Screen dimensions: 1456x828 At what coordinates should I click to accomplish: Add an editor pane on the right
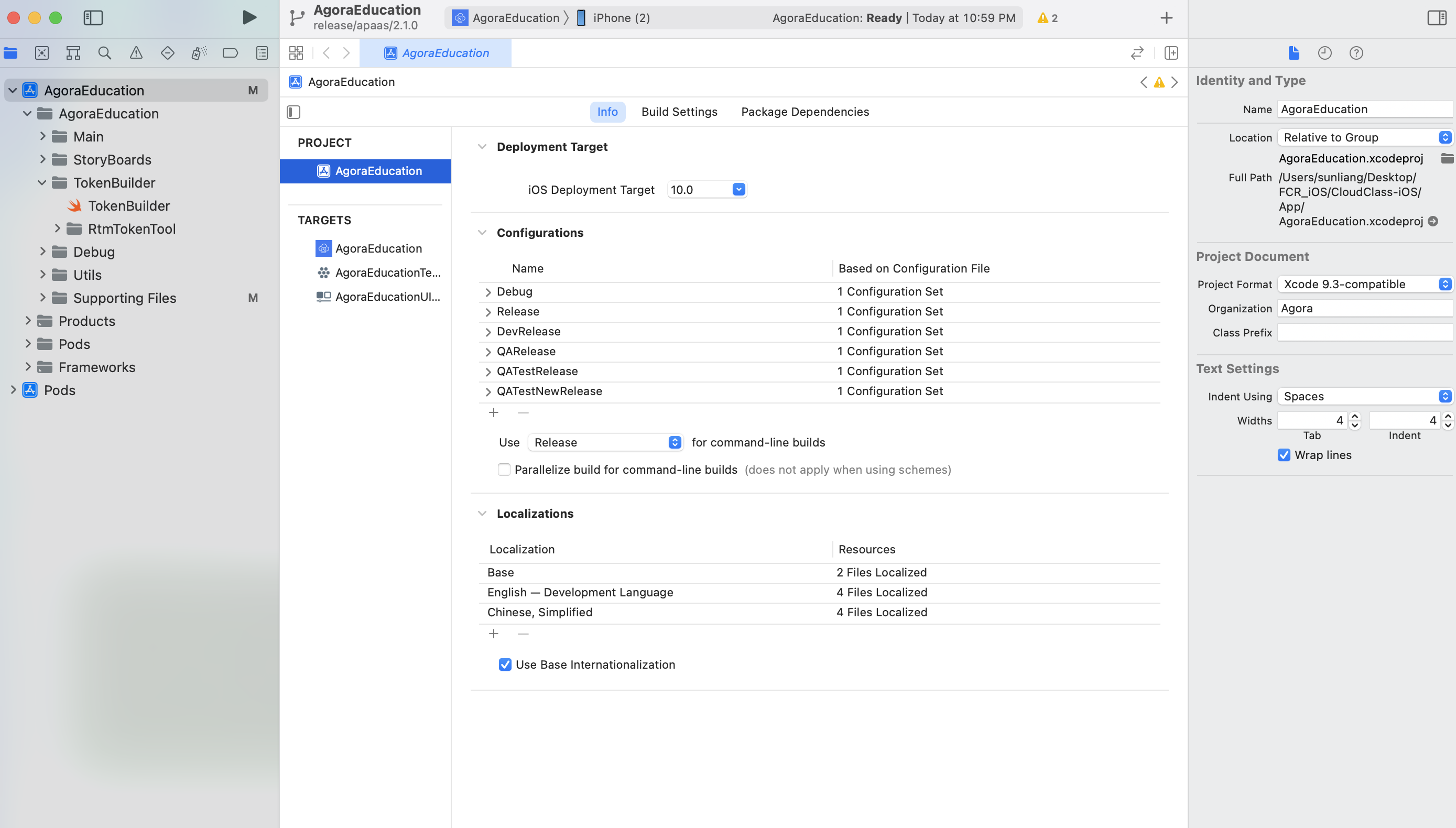tap(1171, 53)
